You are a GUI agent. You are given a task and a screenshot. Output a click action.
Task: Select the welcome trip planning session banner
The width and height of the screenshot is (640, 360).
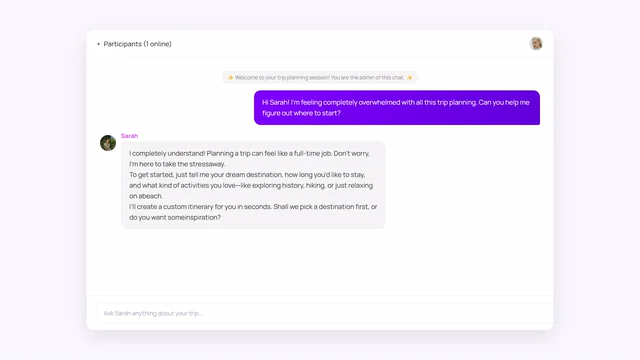tap(320, 78)
